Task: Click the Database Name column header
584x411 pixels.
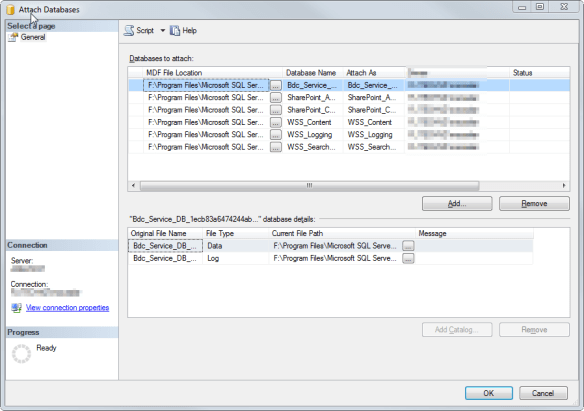Action: click(313, 73)
